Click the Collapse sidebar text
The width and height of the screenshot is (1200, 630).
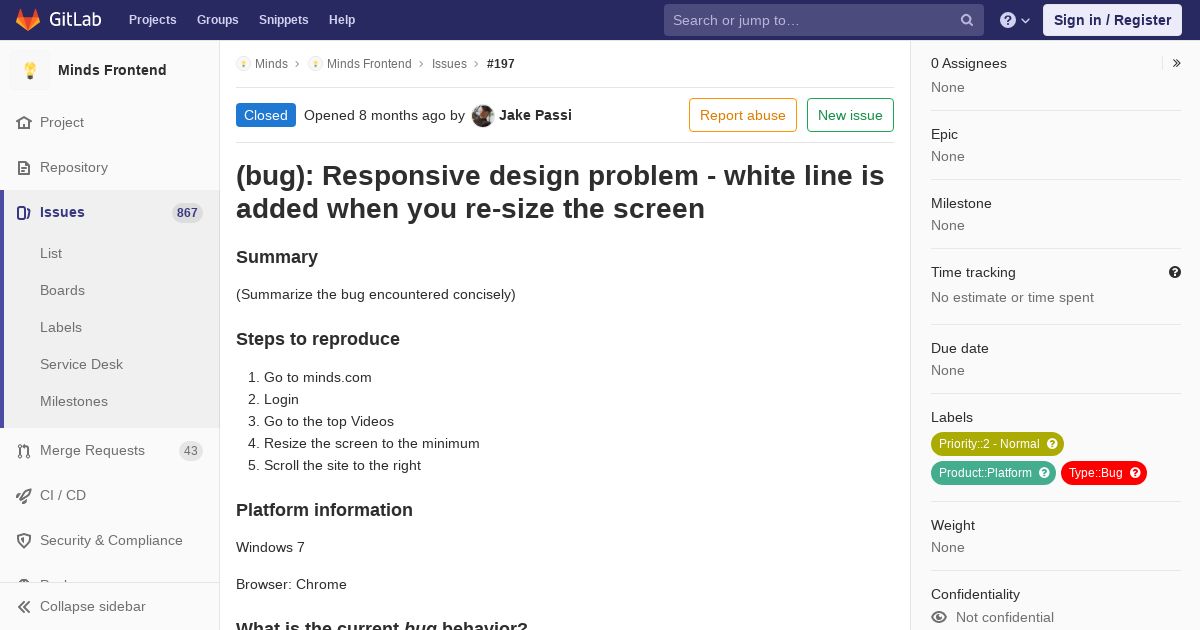(93, 607)
